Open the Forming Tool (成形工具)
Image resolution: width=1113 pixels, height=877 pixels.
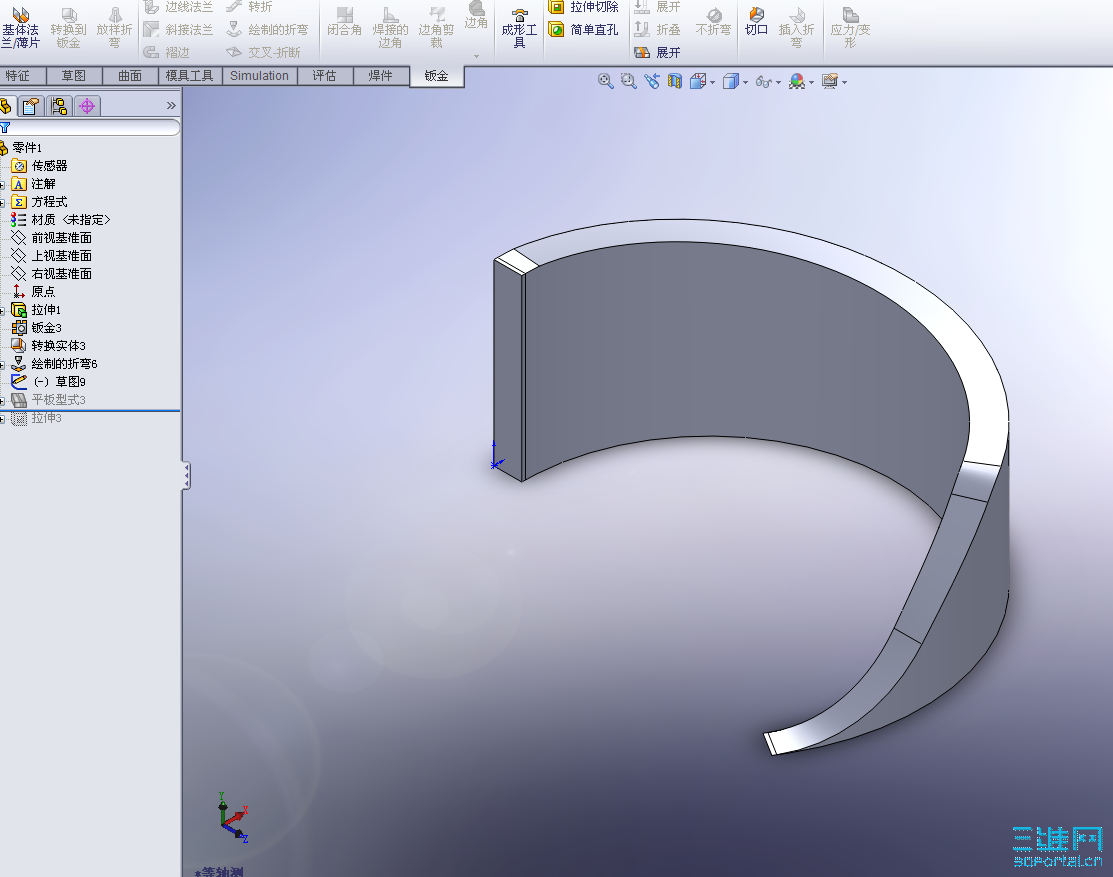519,27
